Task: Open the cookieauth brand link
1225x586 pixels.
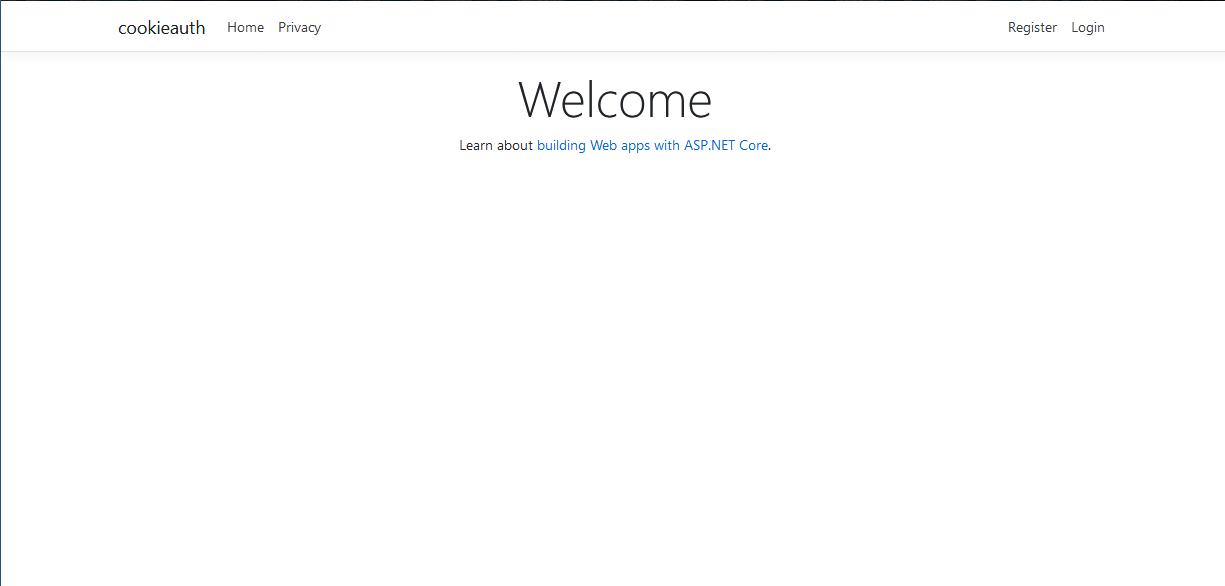Action: click(x=162, y=28)
